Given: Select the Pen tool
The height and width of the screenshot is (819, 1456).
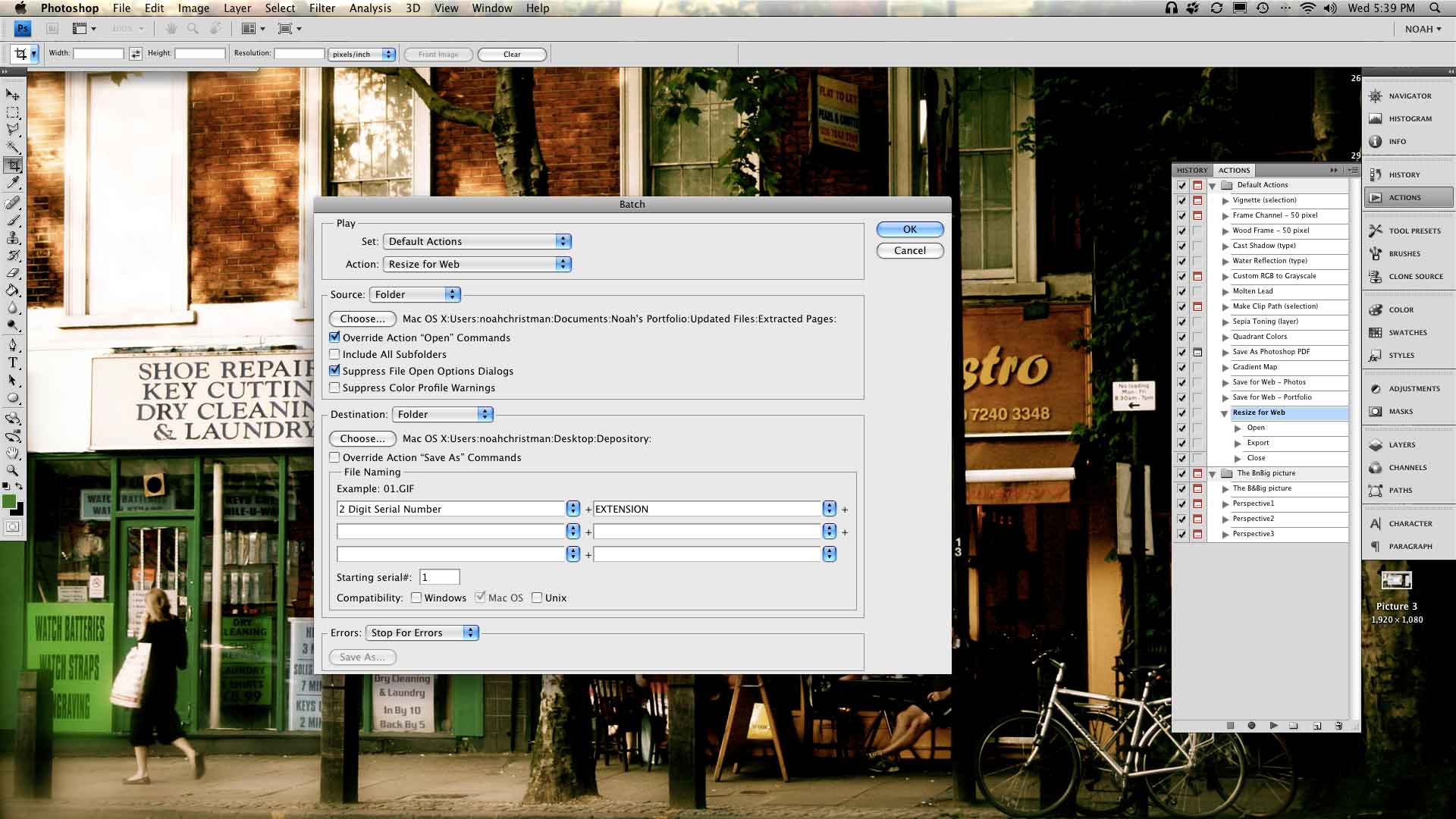Looking at the screenshot, I should click(x=13, y=345).
